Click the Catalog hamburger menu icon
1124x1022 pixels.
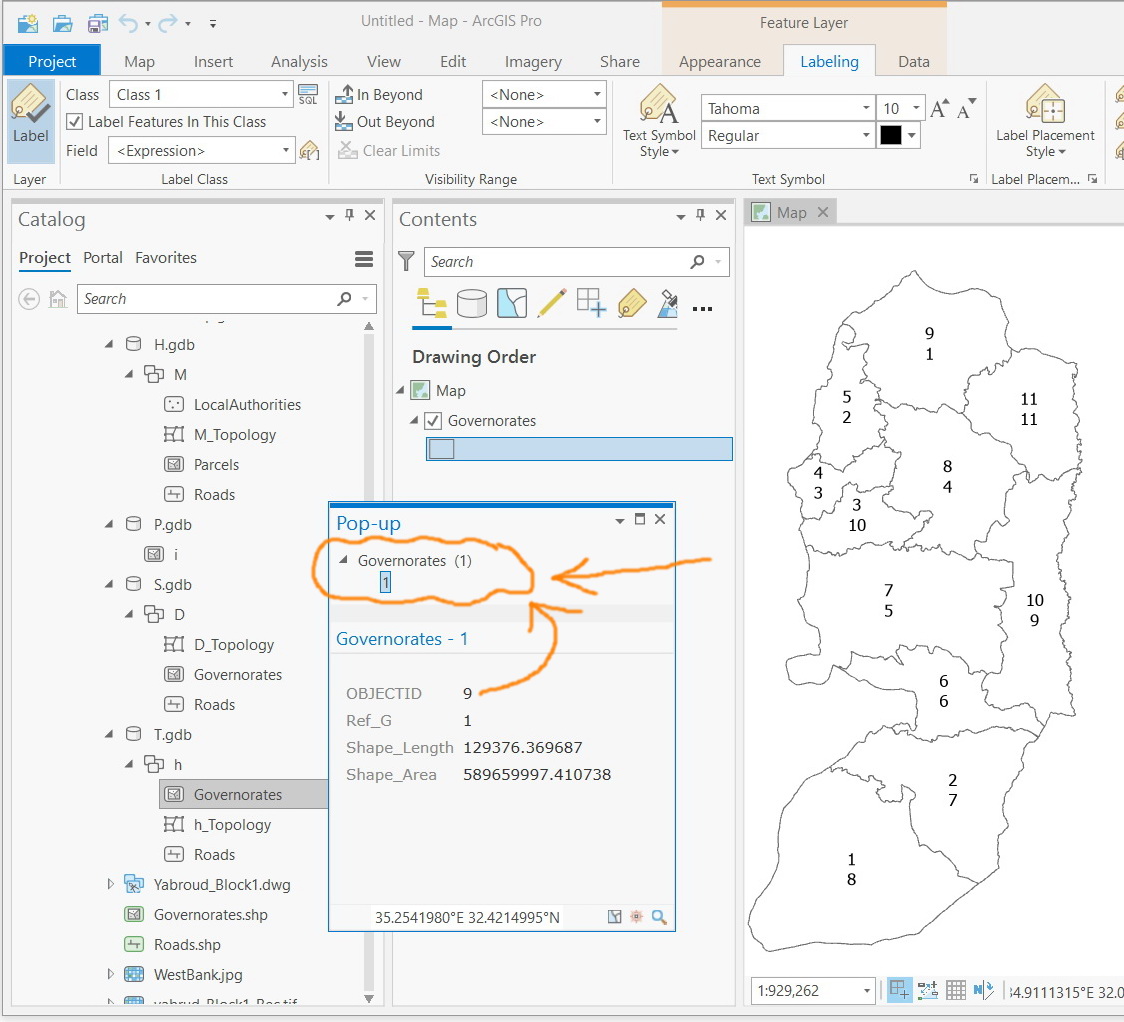click(364, 259)
